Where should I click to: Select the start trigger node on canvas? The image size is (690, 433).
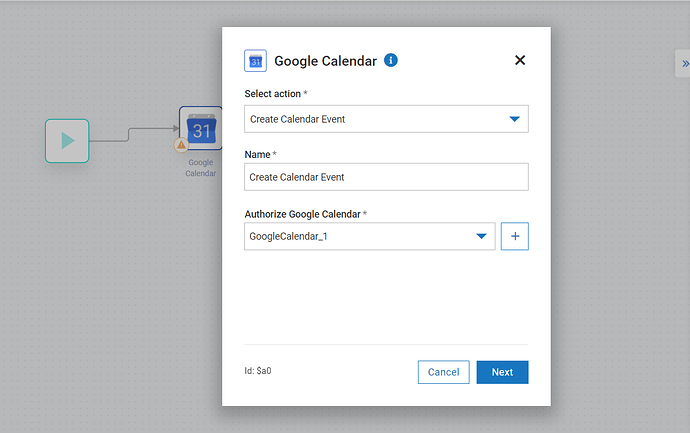67,141
